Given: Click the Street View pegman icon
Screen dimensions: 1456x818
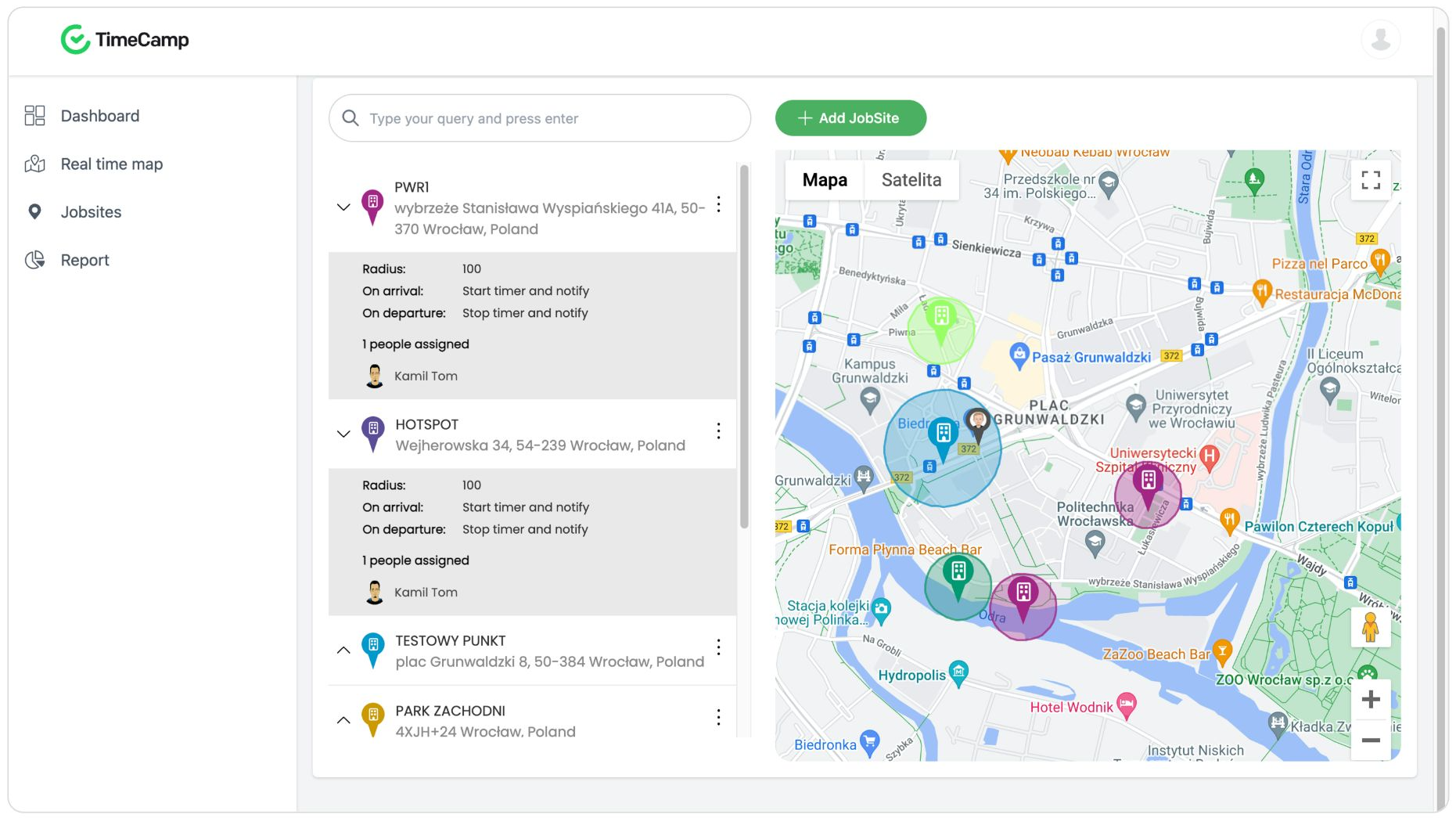Looking at the screenshot, I should tap(1370, 627).
